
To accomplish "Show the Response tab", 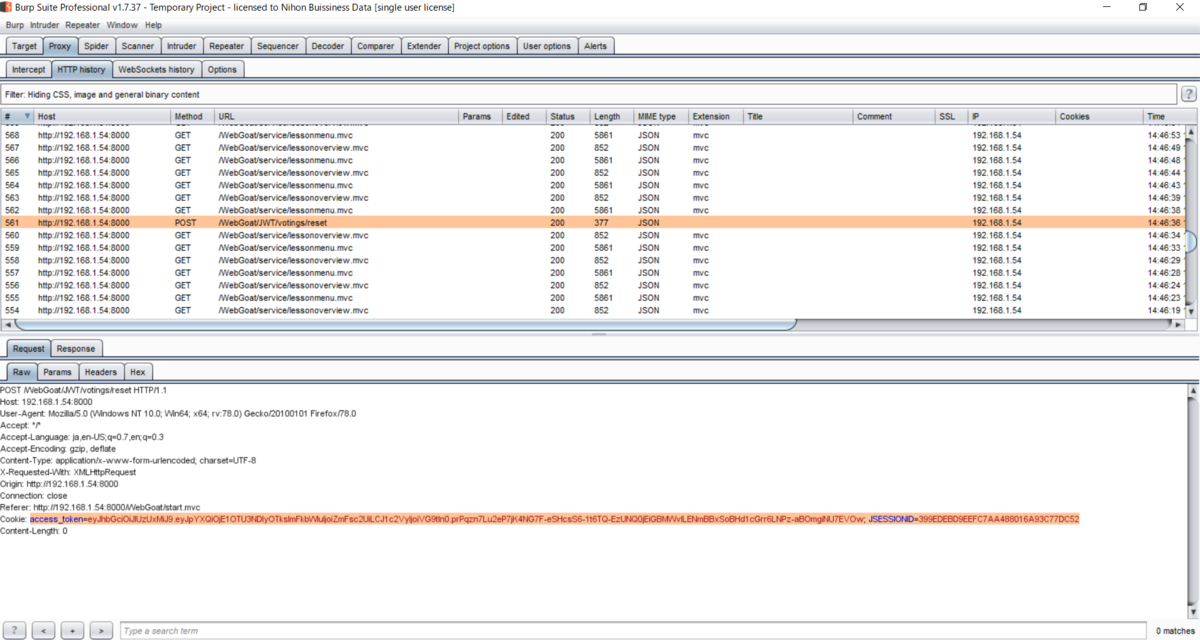I will click(x=76, y=349).
